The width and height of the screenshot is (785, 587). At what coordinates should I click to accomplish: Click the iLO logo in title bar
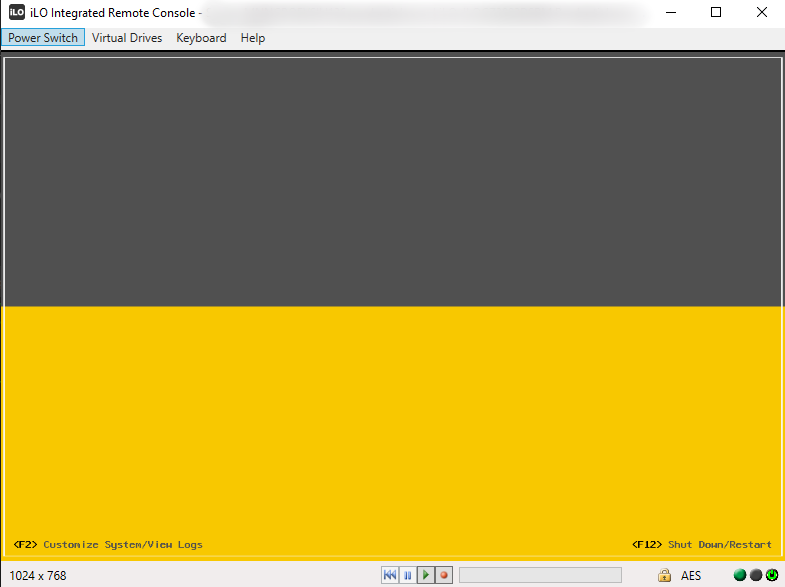(x=17, y=13)
